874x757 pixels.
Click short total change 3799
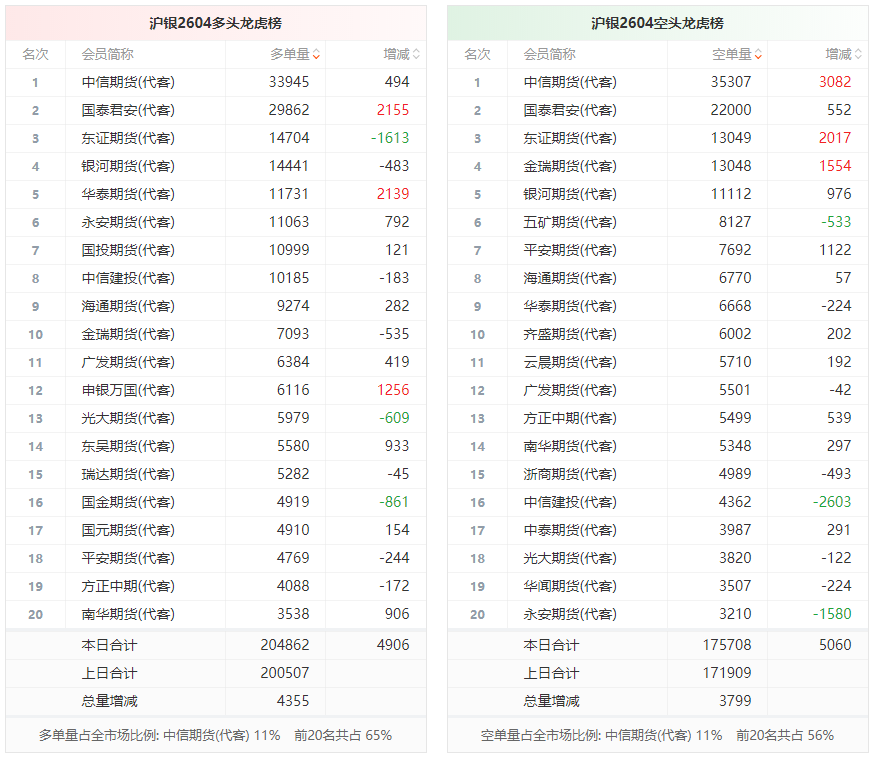(x=735, y=701)
